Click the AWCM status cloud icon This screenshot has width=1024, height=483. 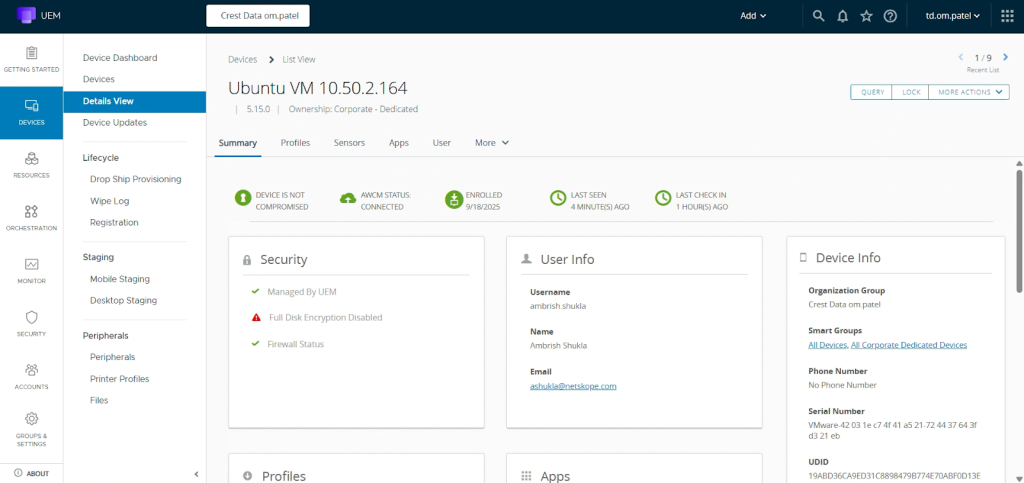(x=348, y=198)
